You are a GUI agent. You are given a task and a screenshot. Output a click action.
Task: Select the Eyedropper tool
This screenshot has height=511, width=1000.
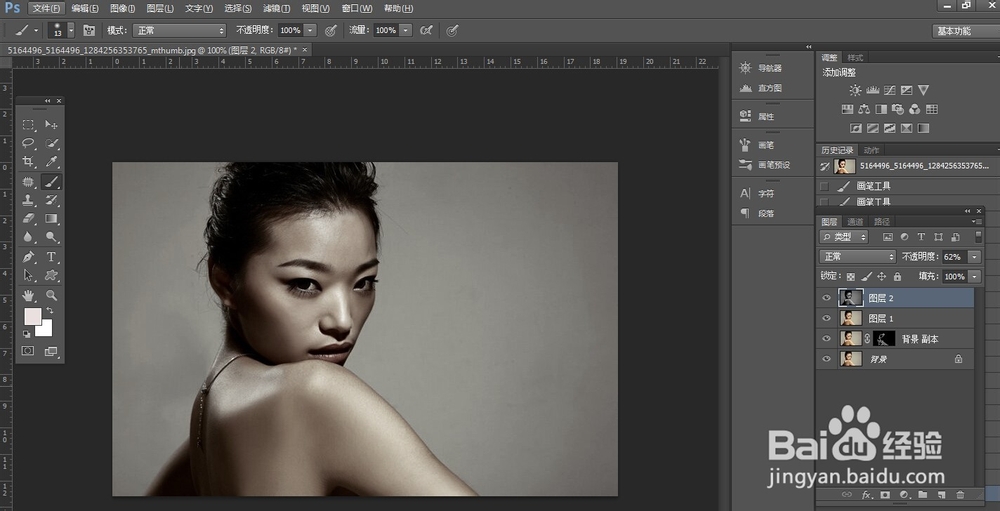click(51, 162)
